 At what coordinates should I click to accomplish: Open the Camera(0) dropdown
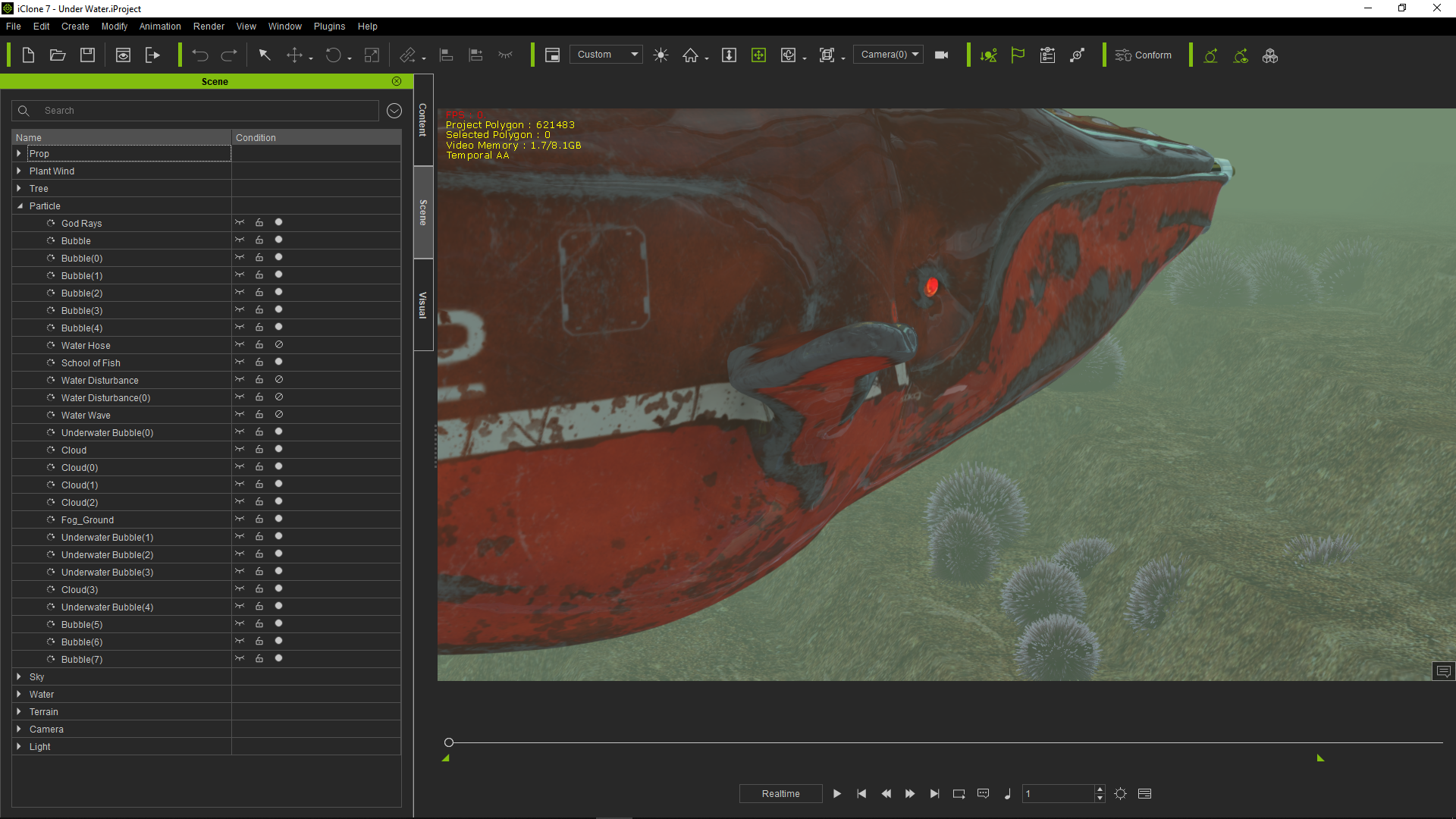tap(888, 55)
